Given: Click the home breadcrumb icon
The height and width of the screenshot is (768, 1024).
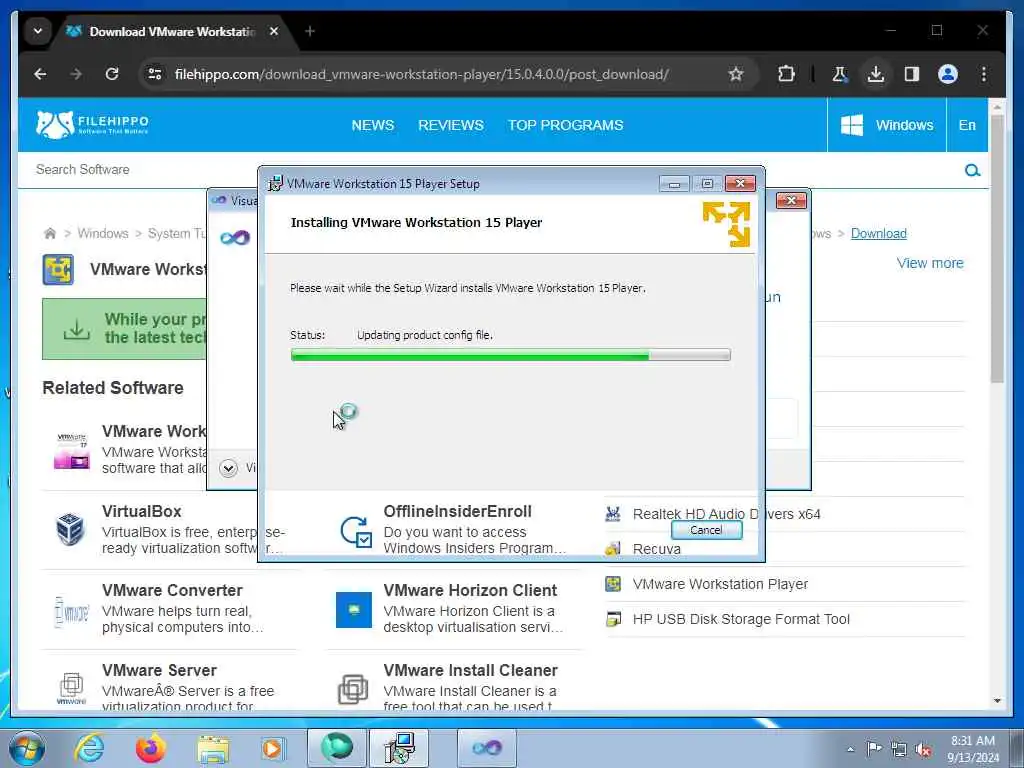Looking at the screenshot, I should [50, 234].
